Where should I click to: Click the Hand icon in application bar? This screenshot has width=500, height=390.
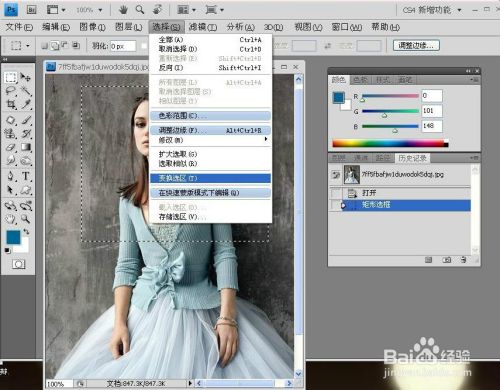(123, 10)
